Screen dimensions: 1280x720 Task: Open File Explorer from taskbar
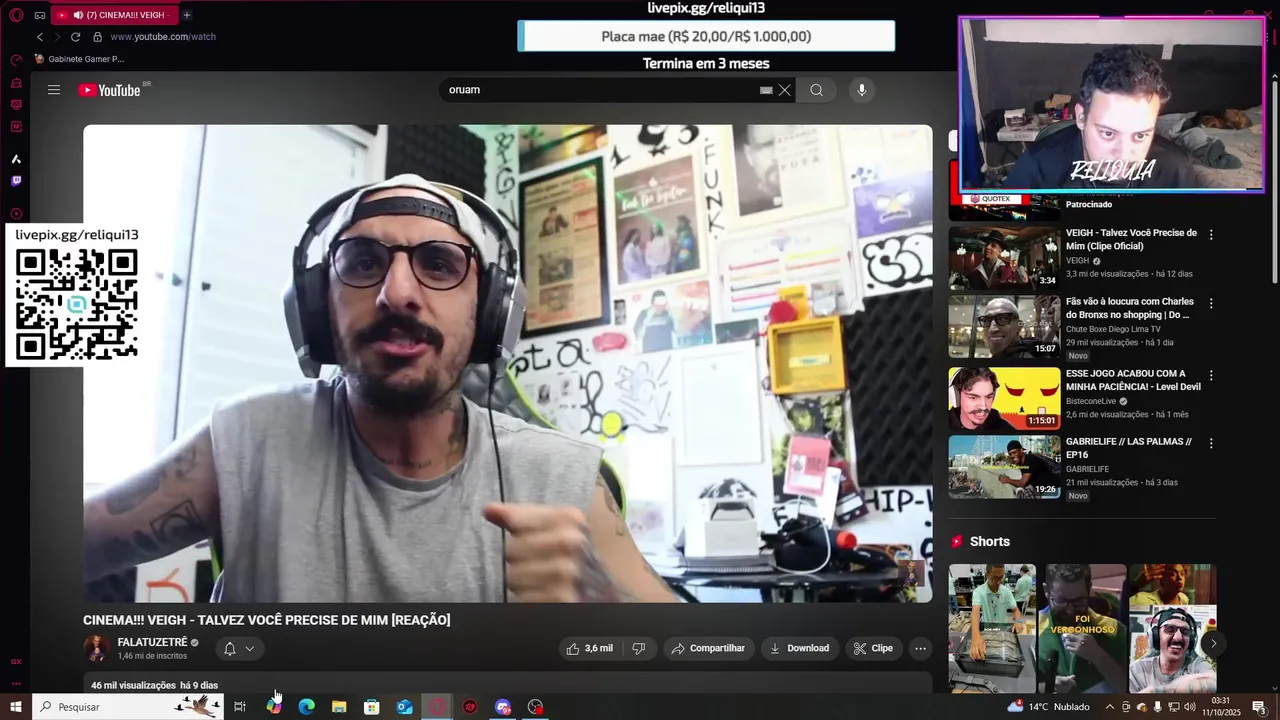[339, 707]
